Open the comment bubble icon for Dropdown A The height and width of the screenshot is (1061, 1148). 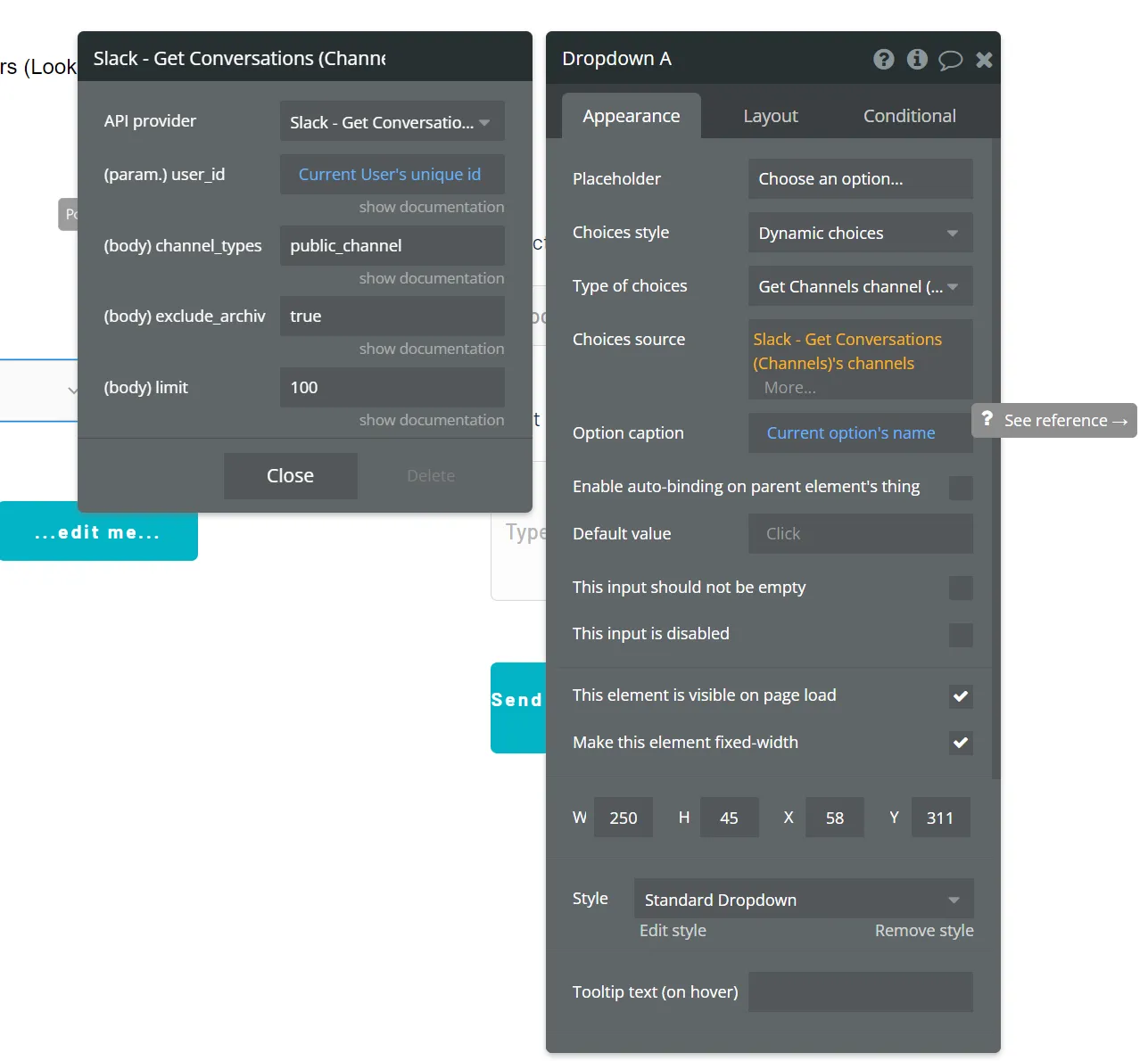pos(951,60)
